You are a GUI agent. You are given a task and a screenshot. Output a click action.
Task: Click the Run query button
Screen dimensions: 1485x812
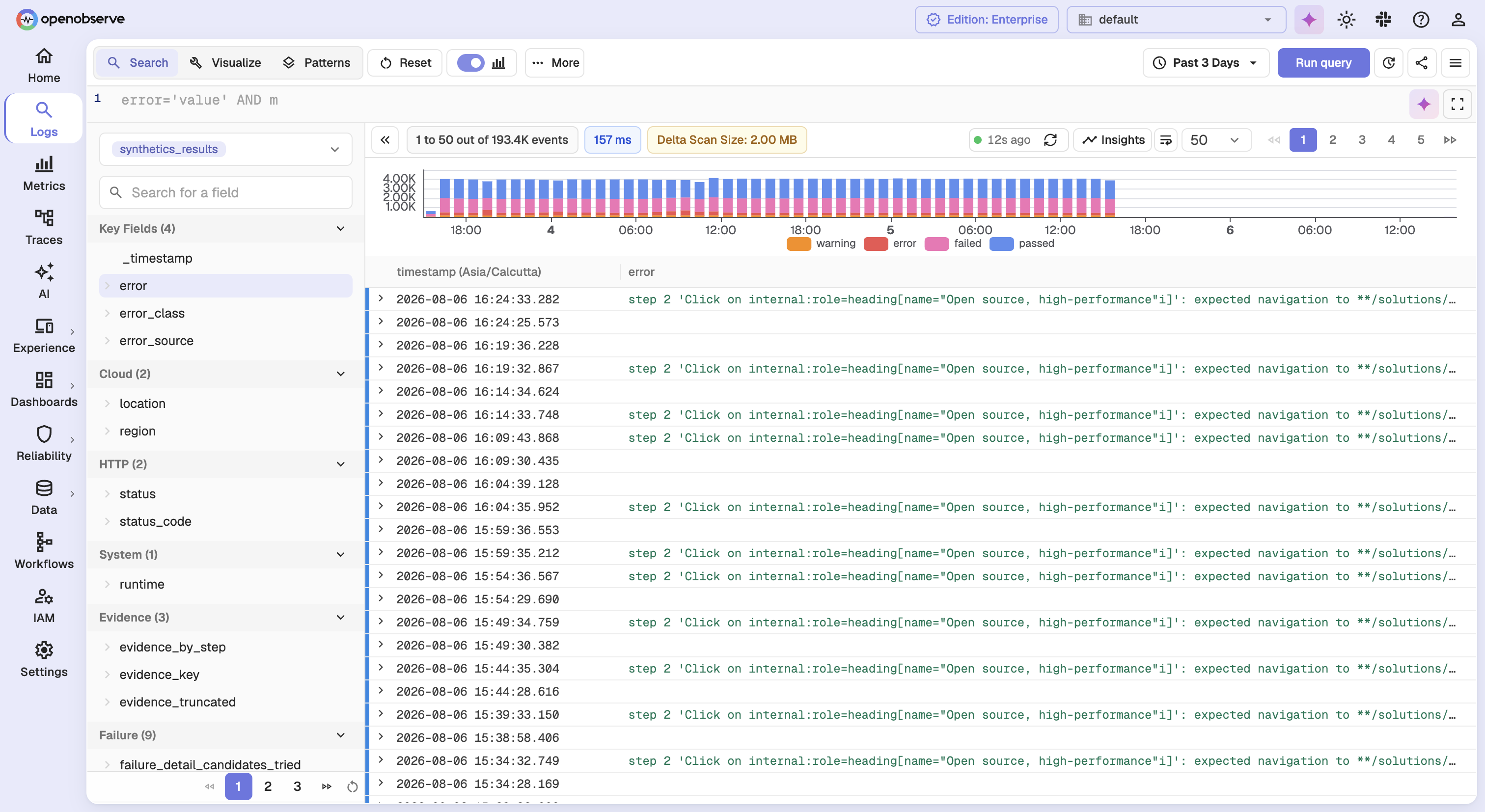coord(1323,63)
